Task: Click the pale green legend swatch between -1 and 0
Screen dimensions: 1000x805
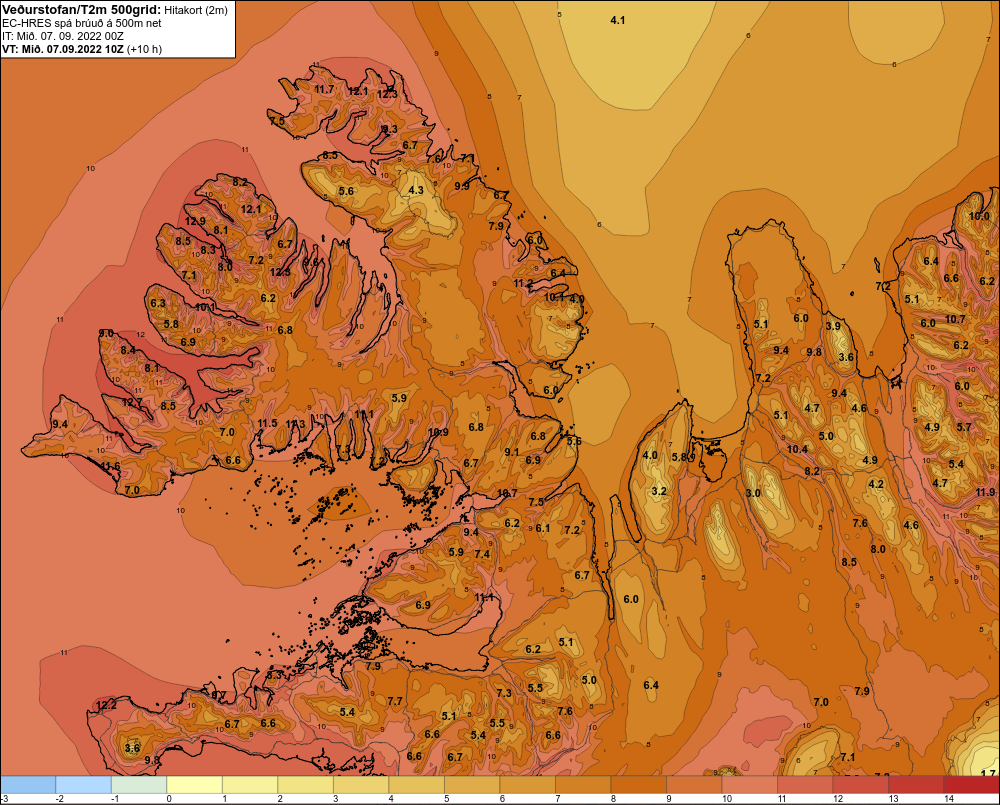Action: pos(138,785)
